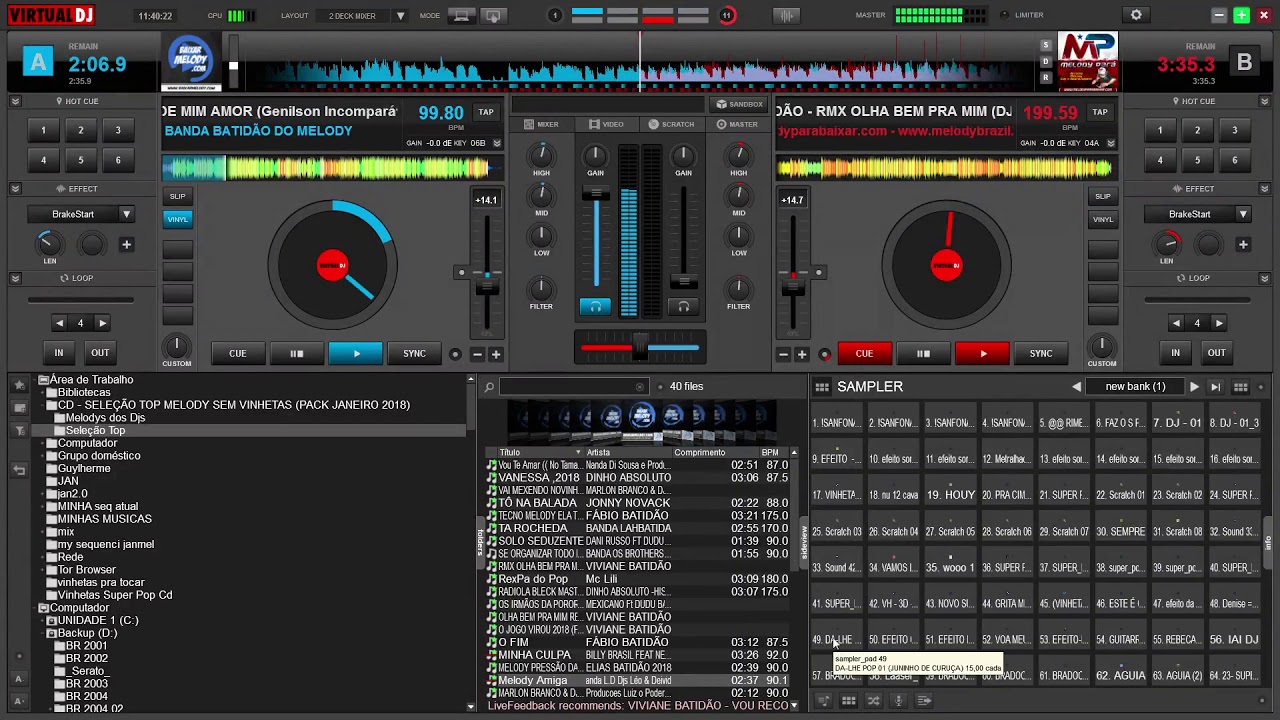
Task: Pause deck B
Action: 923,353
